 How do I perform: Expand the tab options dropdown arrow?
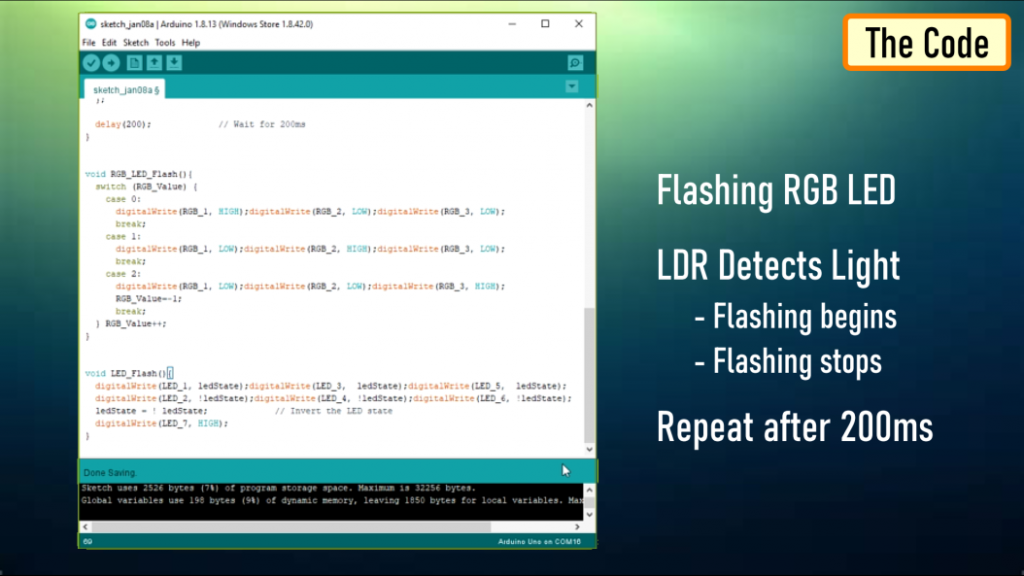click(572, 87)
